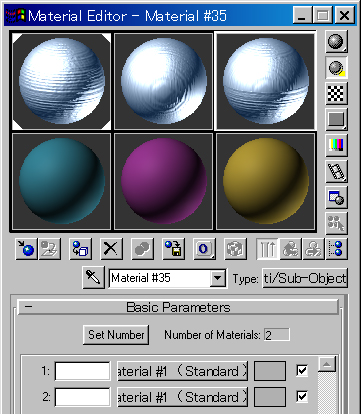Image resolution: width=361 pixels, height=414 pixels.
Task: Click the Put to Library icon
Action: [x=173, y=249]
